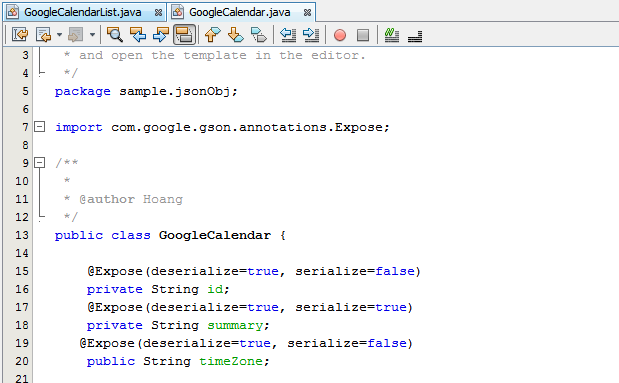The image size is (619, 383).
Task: Toggle Highlight Search button
Action: [184, 35]
